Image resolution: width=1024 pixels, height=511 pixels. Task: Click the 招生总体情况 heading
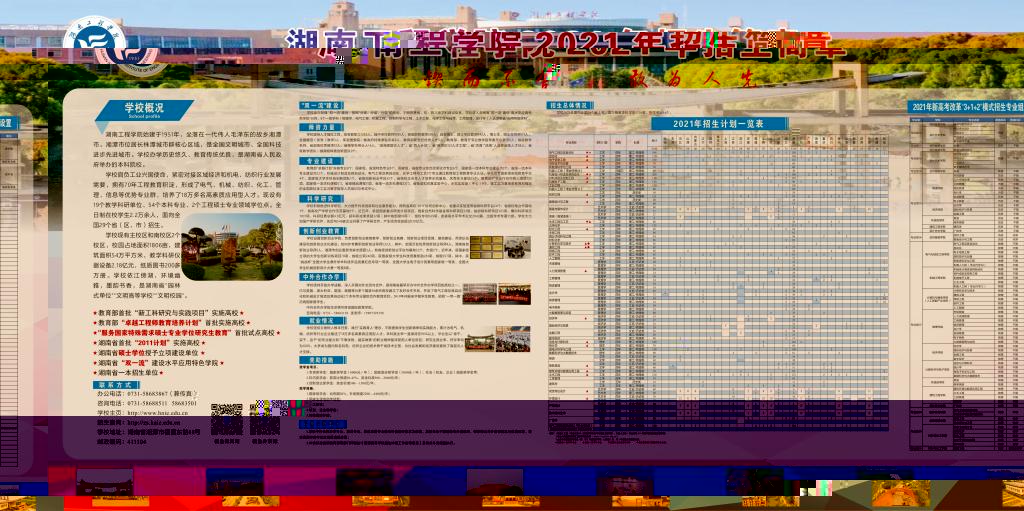[x=571, y=105]
